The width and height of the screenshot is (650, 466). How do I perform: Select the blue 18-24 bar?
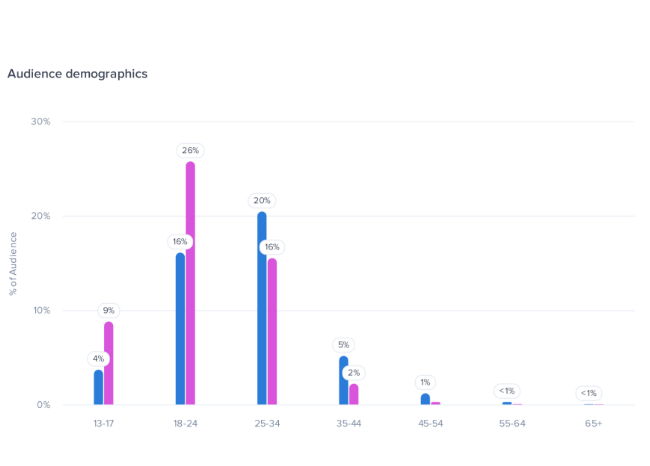point(181,329)
